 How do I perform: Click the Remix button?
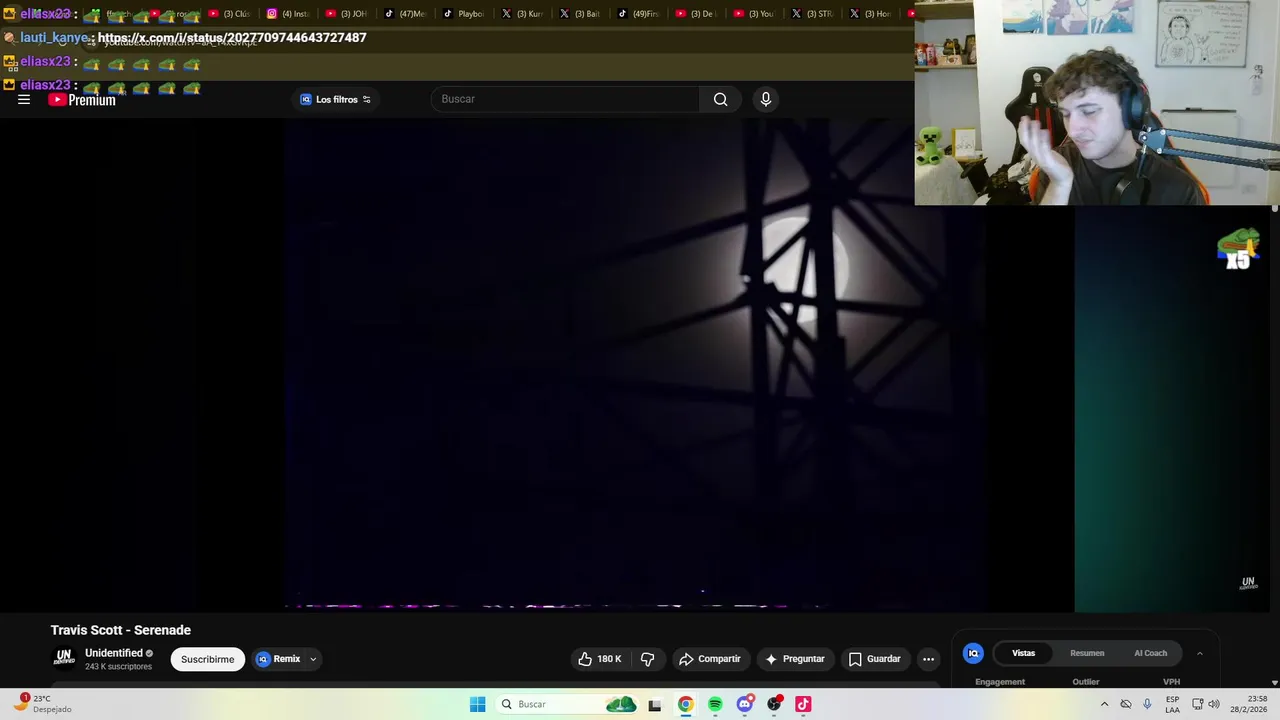coord(279,659)
